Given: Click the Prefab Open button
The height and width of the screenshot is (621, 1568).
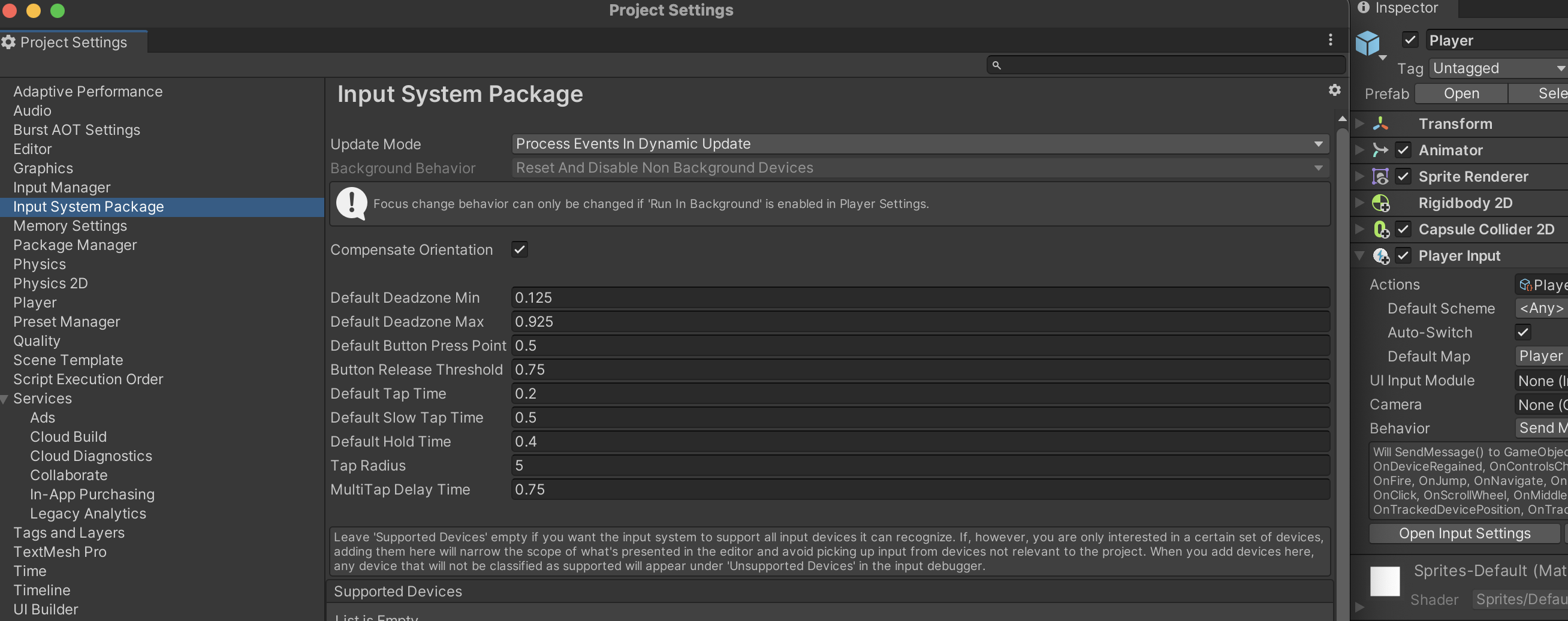Looking at the screenshot, I should (1461, 94).
